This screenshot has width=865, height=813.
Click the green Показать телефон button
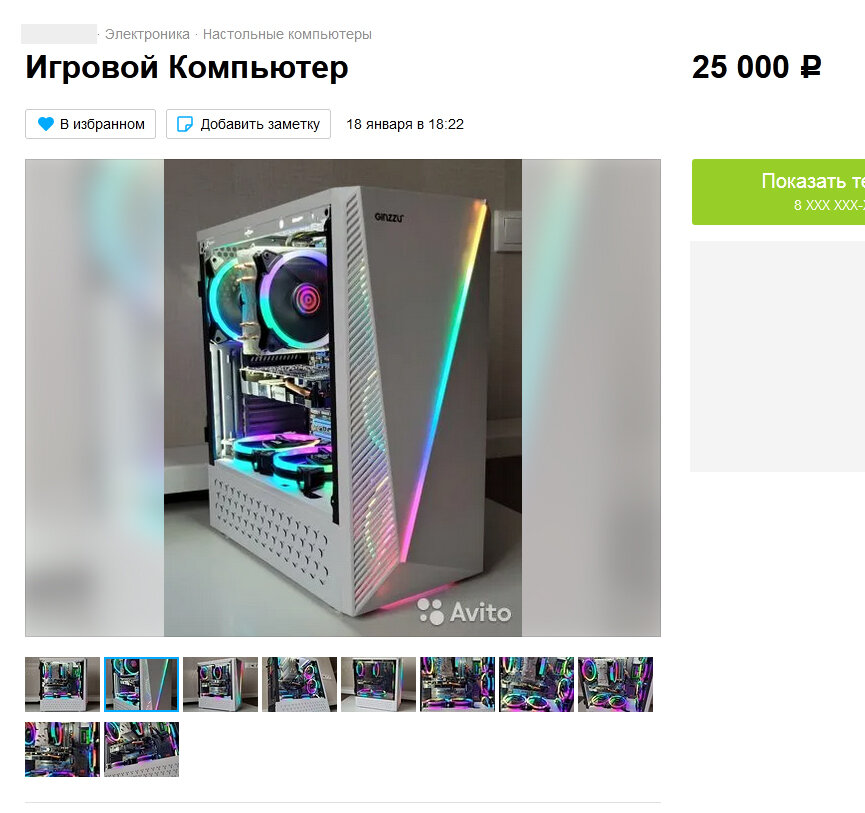point(778,192)
